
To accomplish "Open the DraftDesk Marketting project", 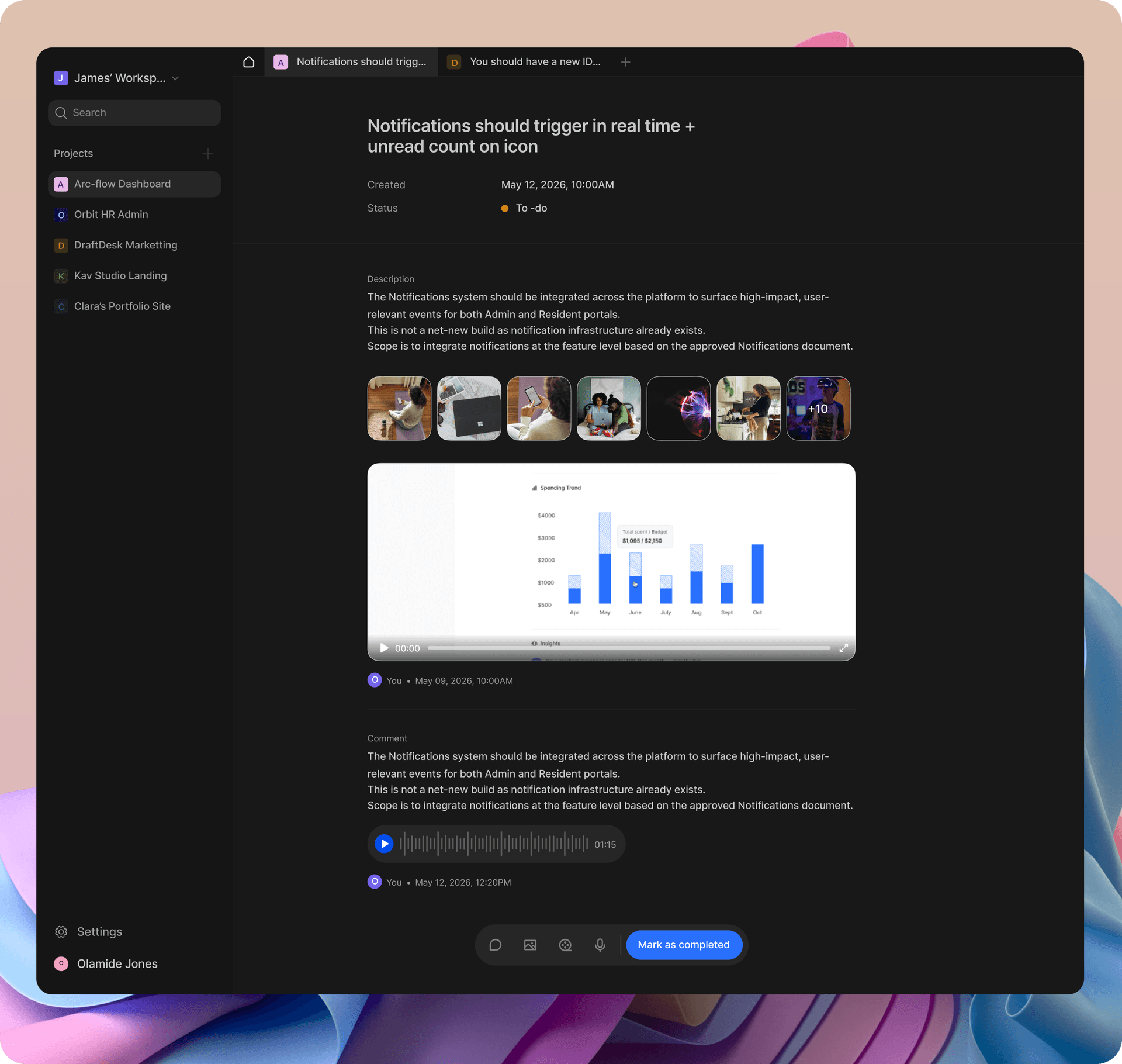I will pyautogui.click(x=134, y=246).
